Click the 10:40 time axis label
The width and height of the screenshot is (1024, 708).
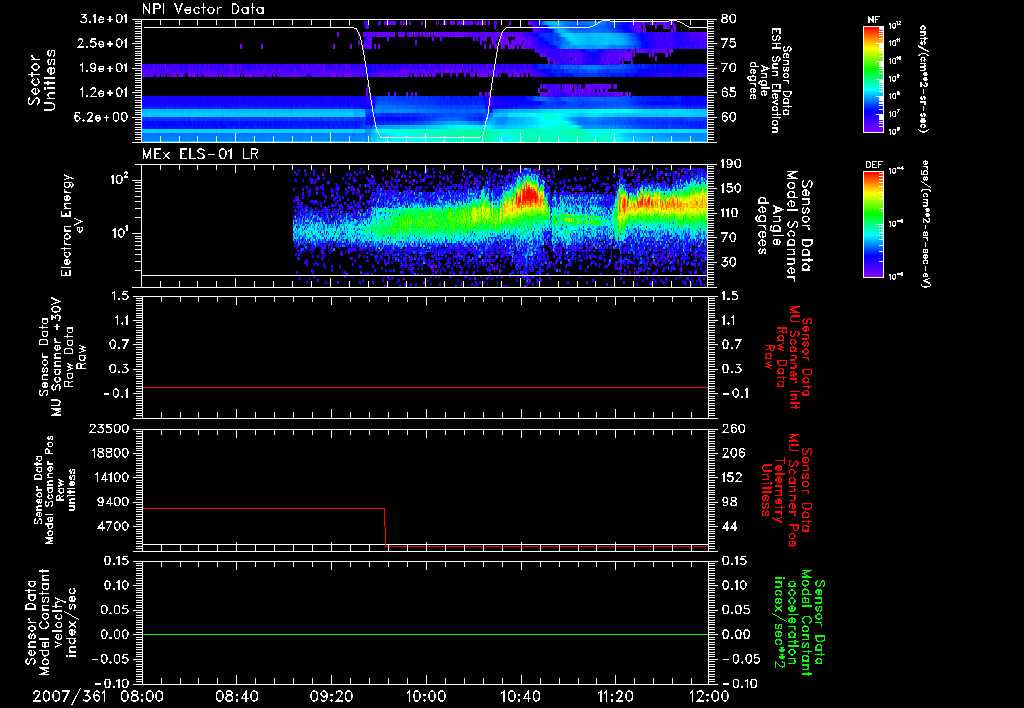click(x=520, y=695)
